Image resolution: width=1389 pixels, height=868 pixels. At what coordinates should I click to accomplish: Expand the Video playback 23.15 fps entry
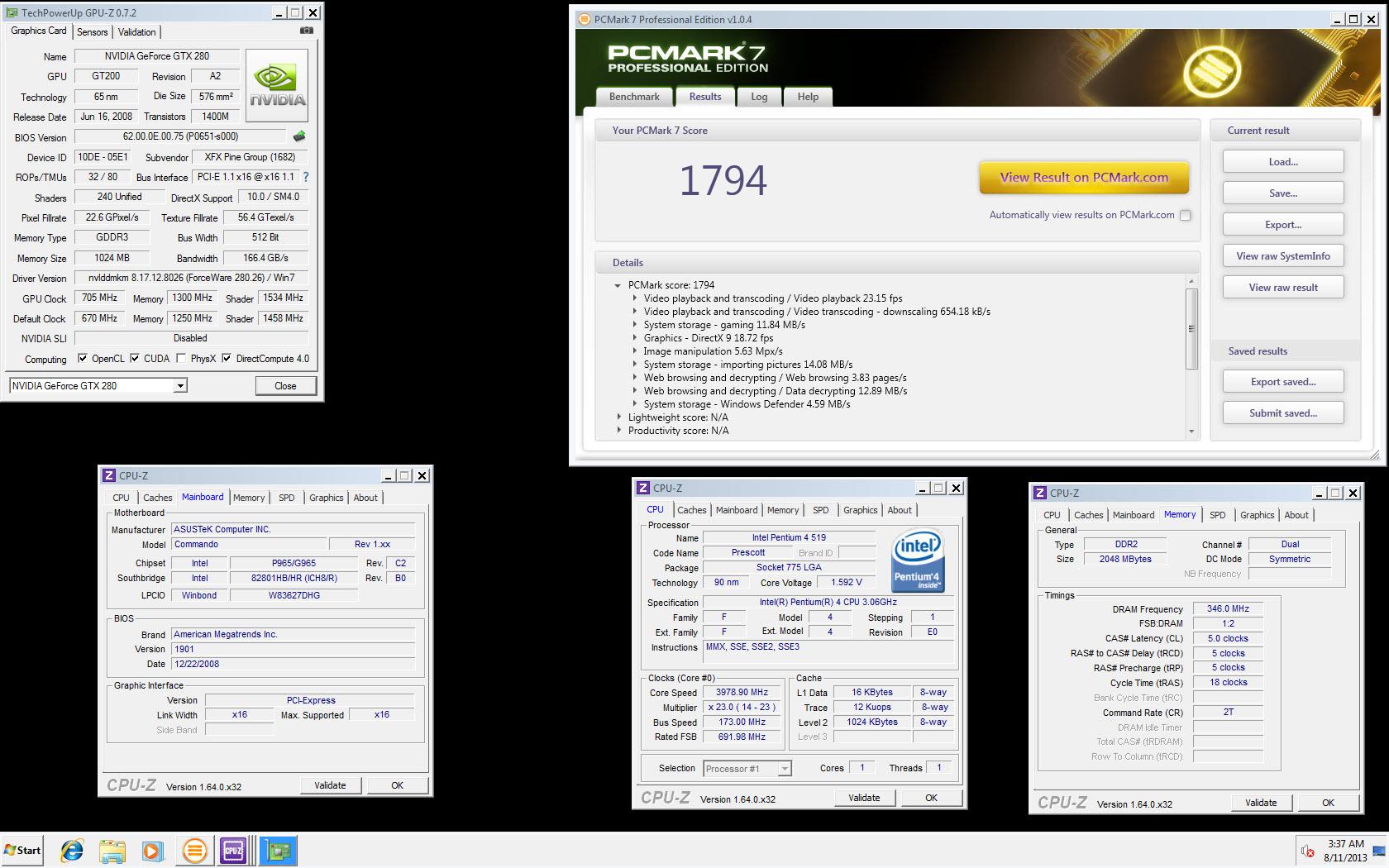pyautogui.click(x=634, y=298)
